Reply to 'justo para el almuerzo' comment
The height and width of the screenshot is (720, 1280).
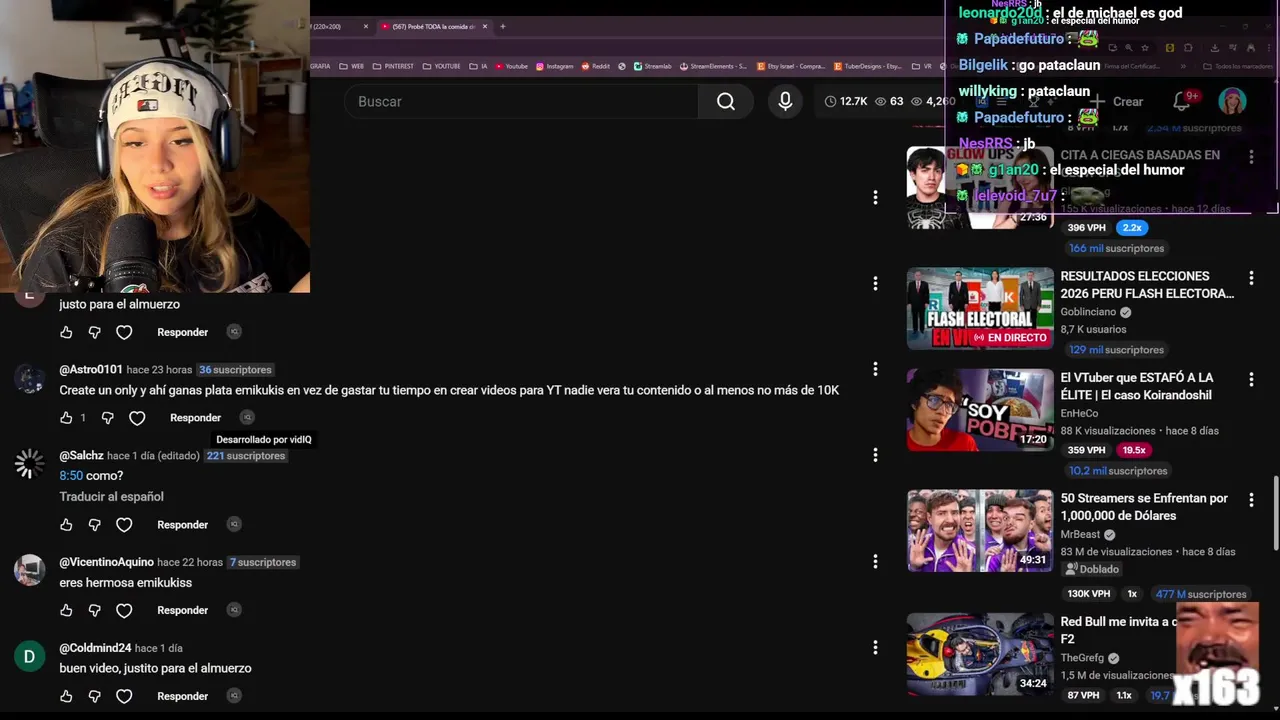coord(182,332)
